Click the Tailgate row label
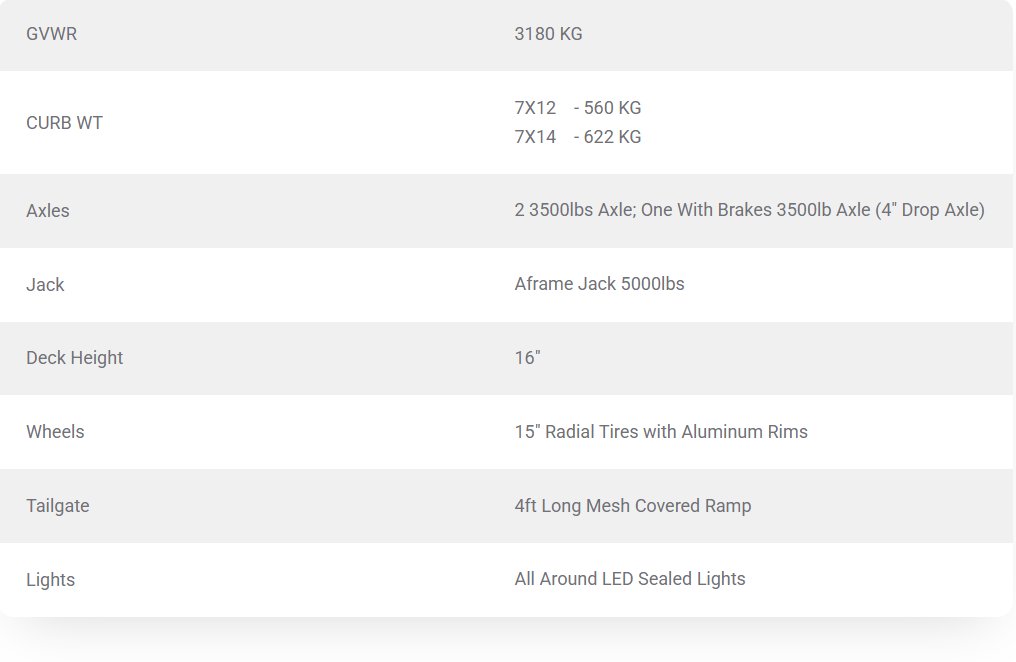1016x662 pixels. 57,506
